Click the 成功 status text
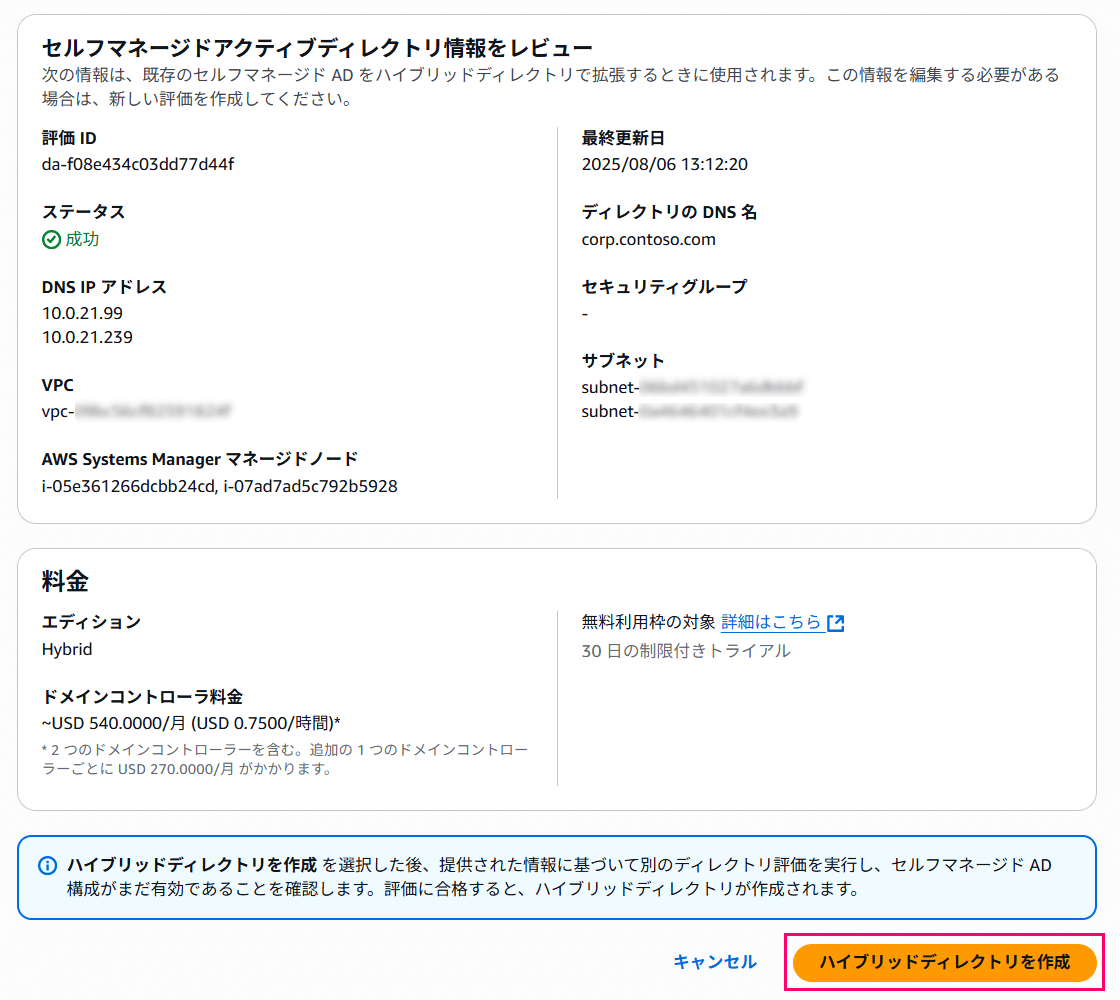 [x=82, y=239]
